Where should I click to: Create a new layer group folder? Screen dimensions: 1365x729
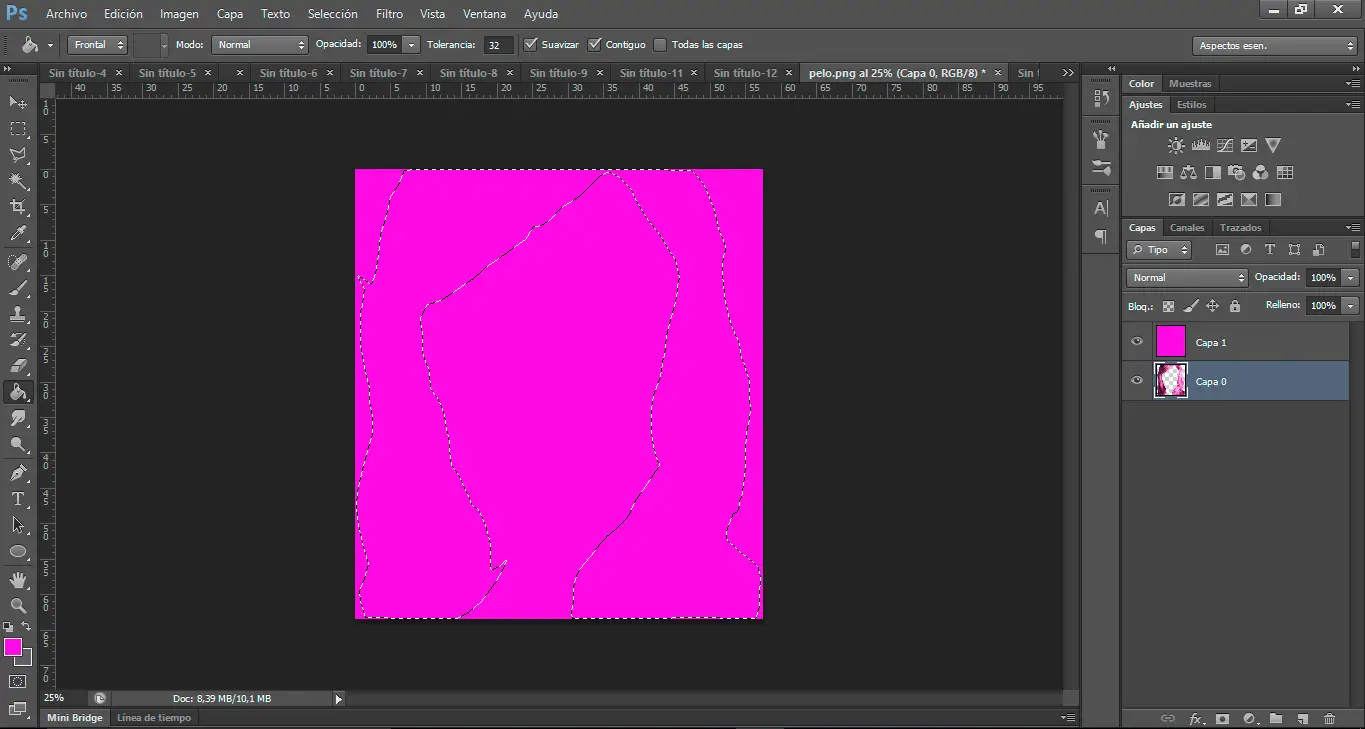point(1275,718)
